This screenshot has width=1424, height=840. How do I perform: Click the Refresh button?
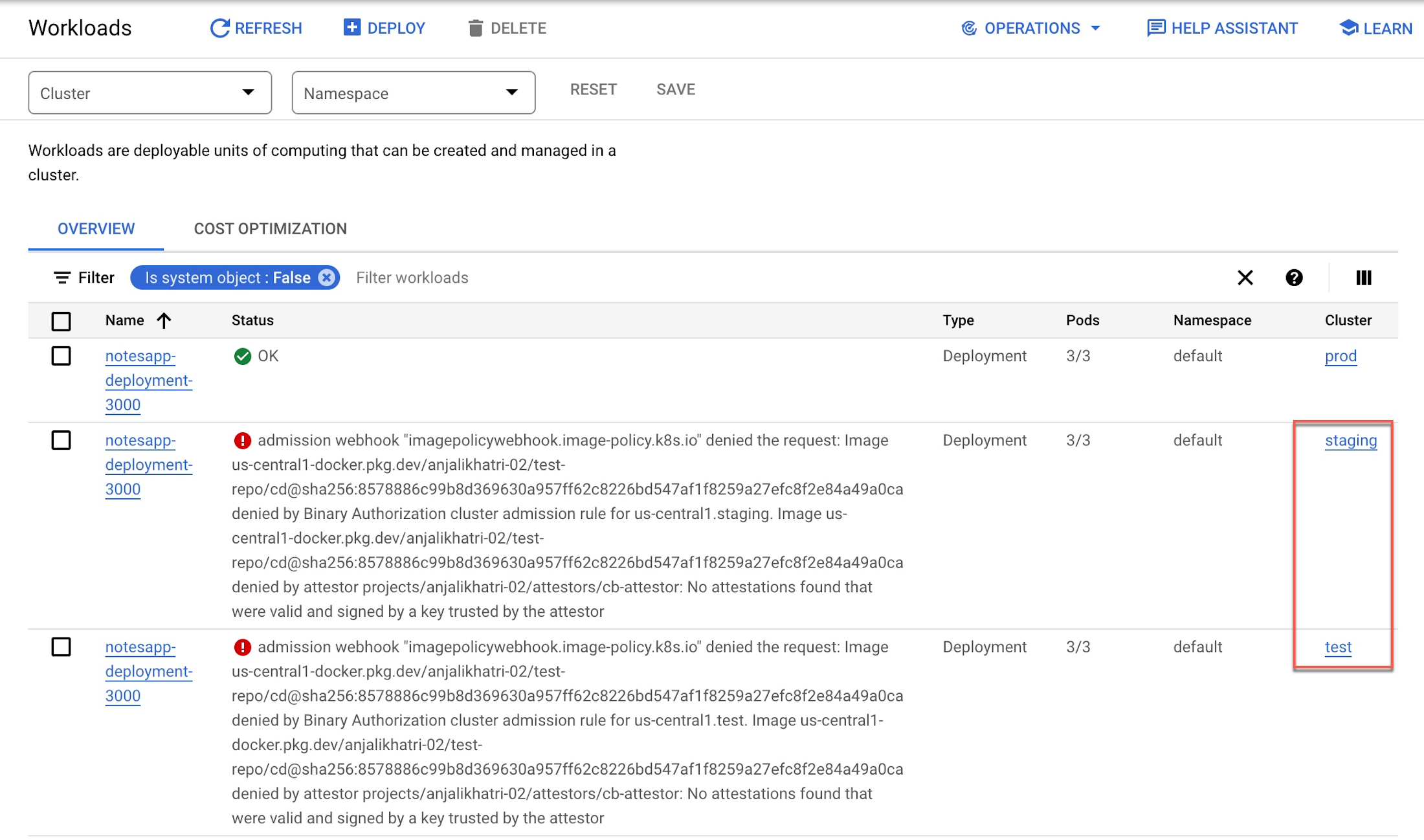(256, 28)
